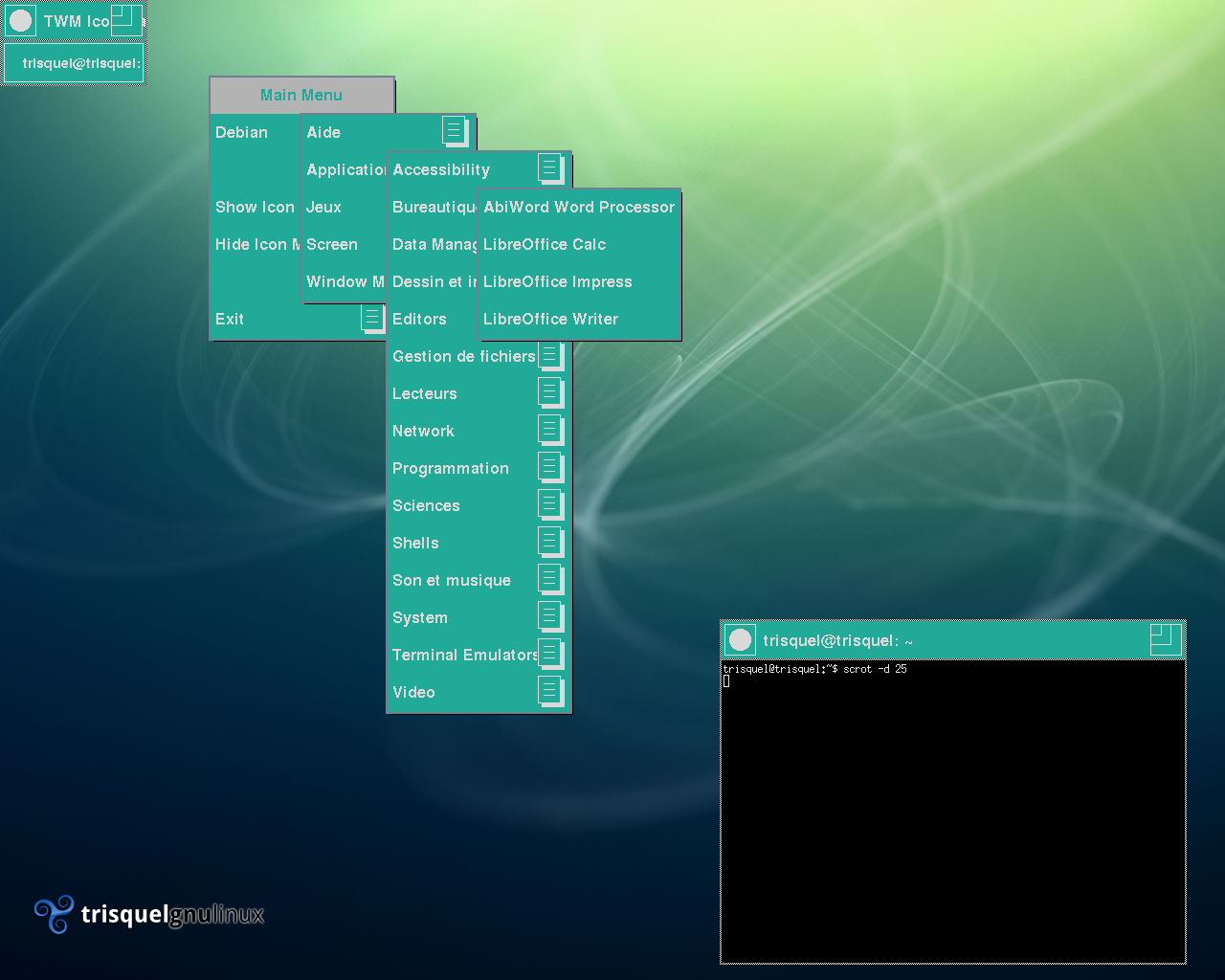Open the Debian entry in Main Menu
Screen dimensions: 1225x980
click(255, 132)
